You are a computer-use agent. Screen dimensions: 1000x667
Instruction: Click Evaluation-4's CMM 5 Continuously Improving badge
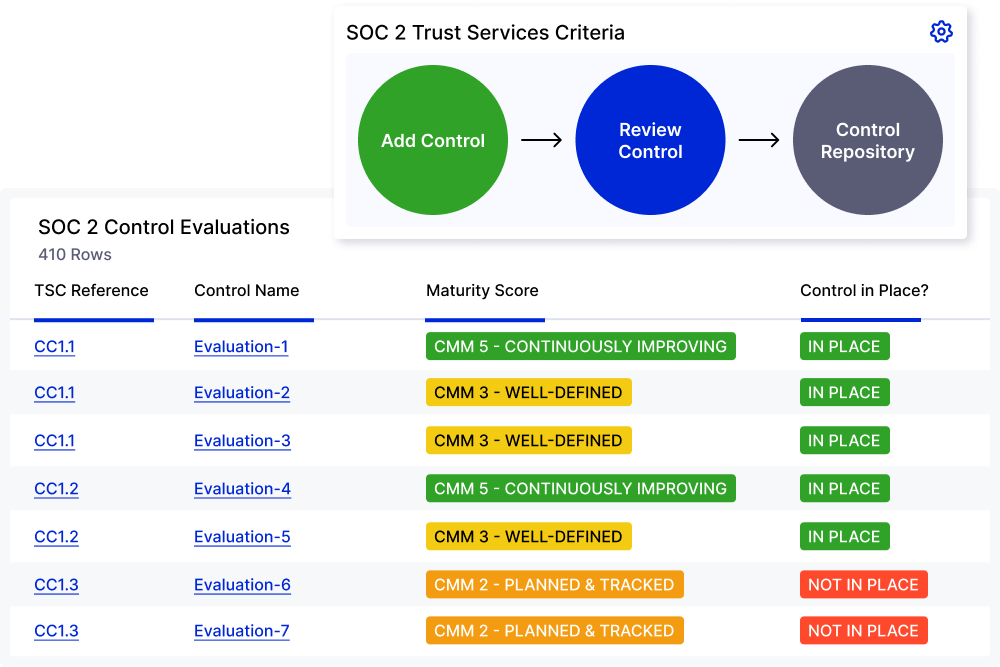[x=580, y=488]
